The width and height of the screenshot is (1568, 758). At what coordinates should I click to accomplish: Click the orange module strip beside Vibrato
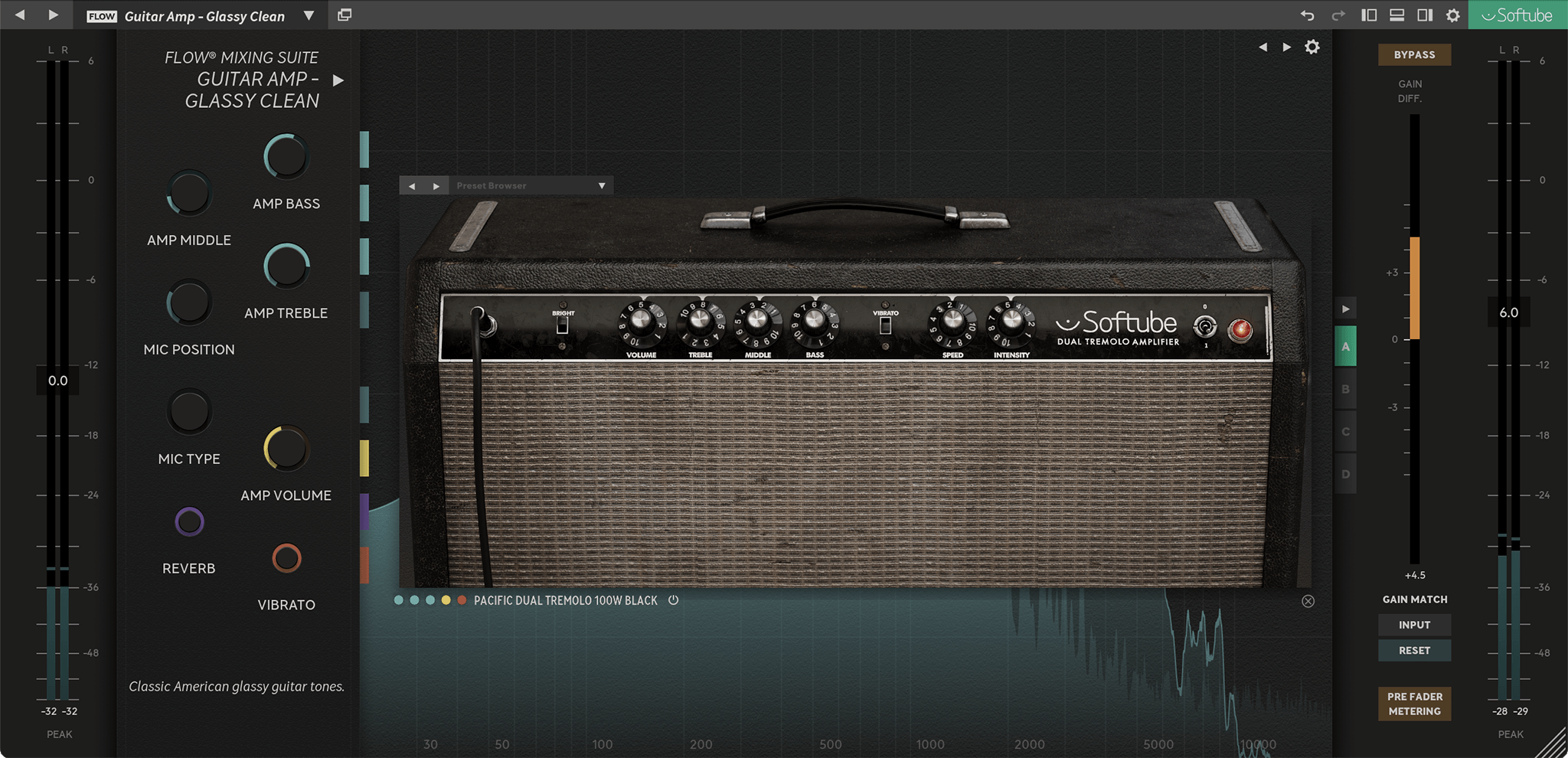[x=364, y=565]
